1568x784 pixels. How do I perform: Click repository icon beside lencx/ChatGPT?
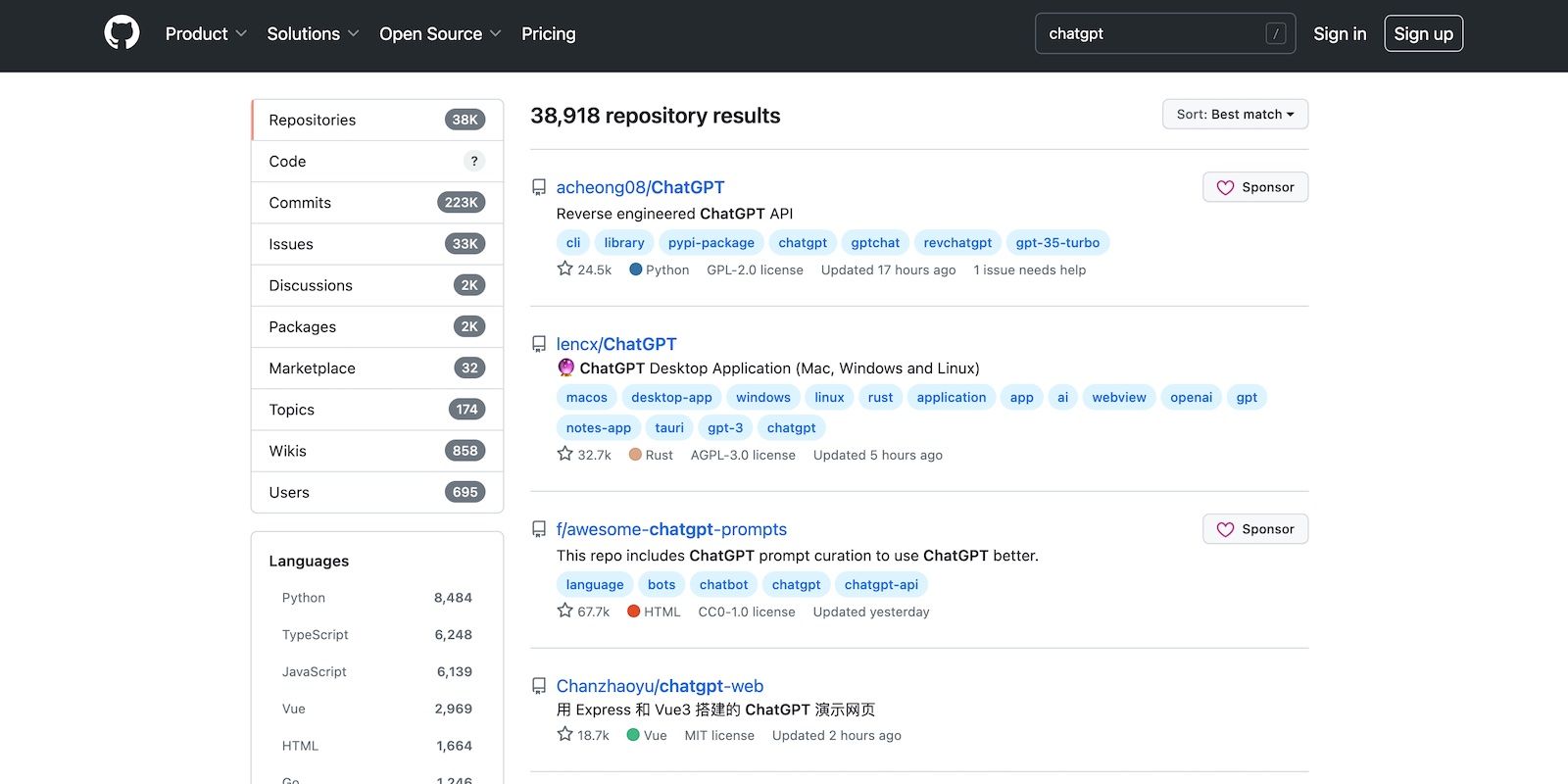pyautogui.click(x=539, y=344)
